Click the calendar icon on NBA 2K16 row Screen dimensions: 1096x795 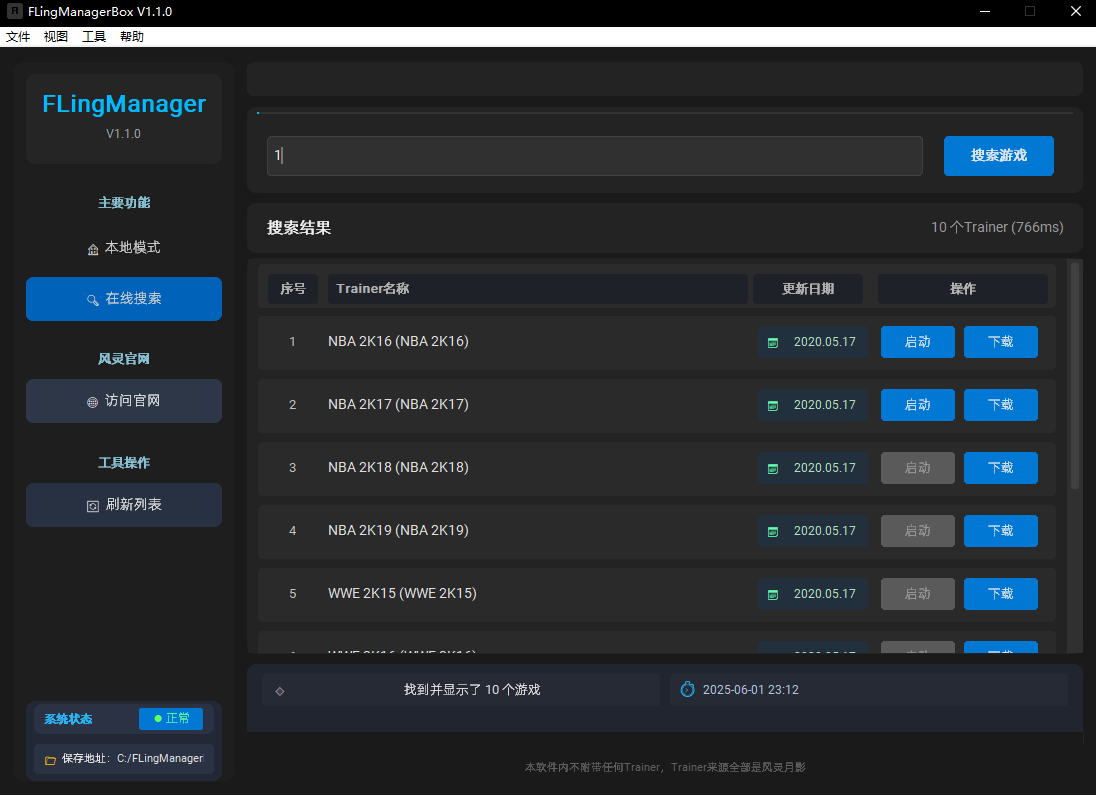click(x=773, y=343)
